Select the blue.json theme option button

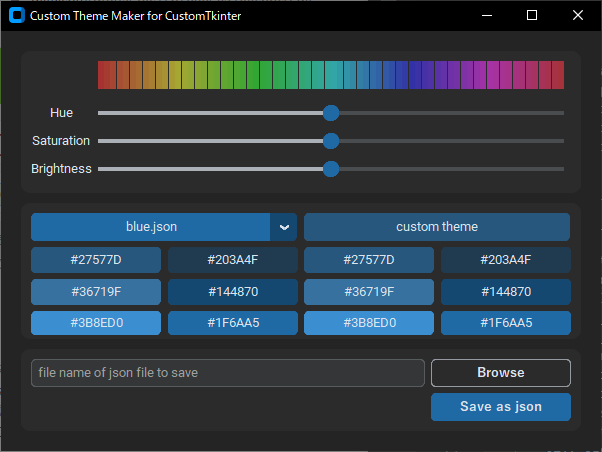click(x=151, y=227)
